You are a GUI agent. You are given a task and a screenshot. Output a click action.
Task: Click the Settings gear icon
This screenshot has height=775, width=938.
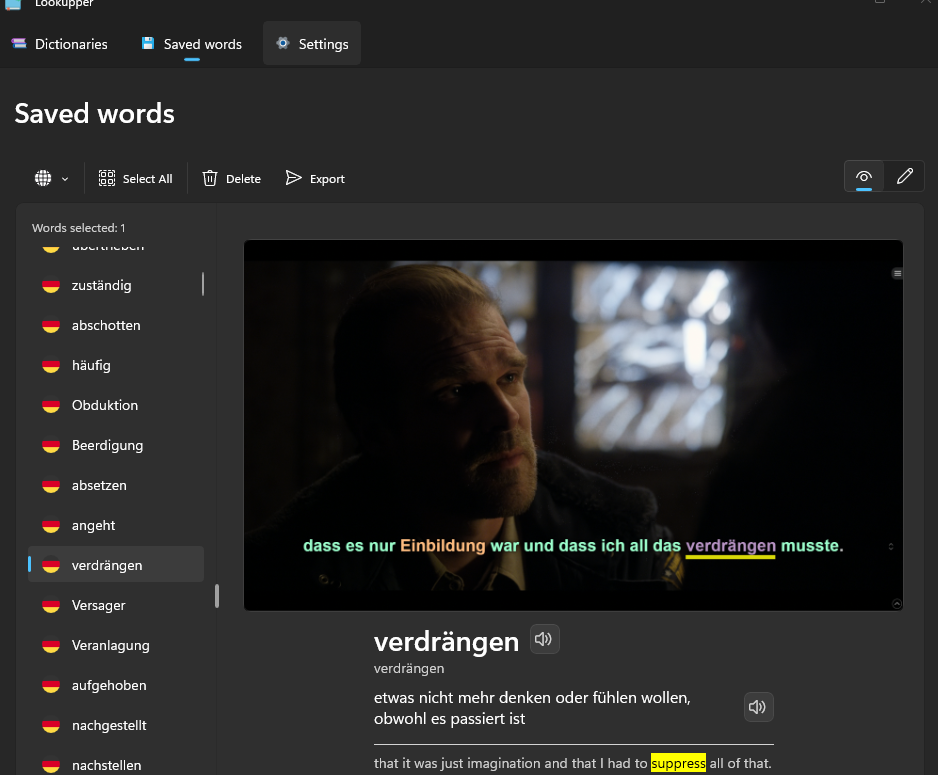click(x=283, y=44)
